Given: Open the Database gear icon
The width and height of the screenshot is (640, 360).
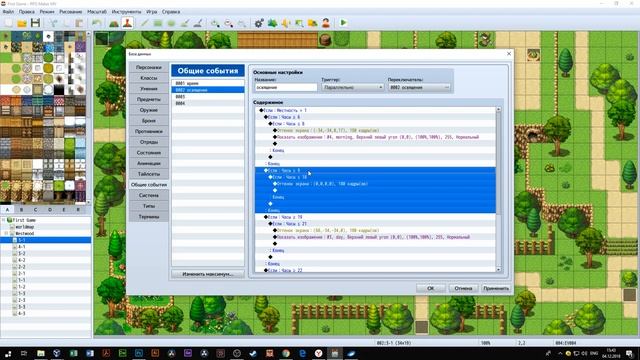Looking at the screenshot, I should (x=259, y=23).
